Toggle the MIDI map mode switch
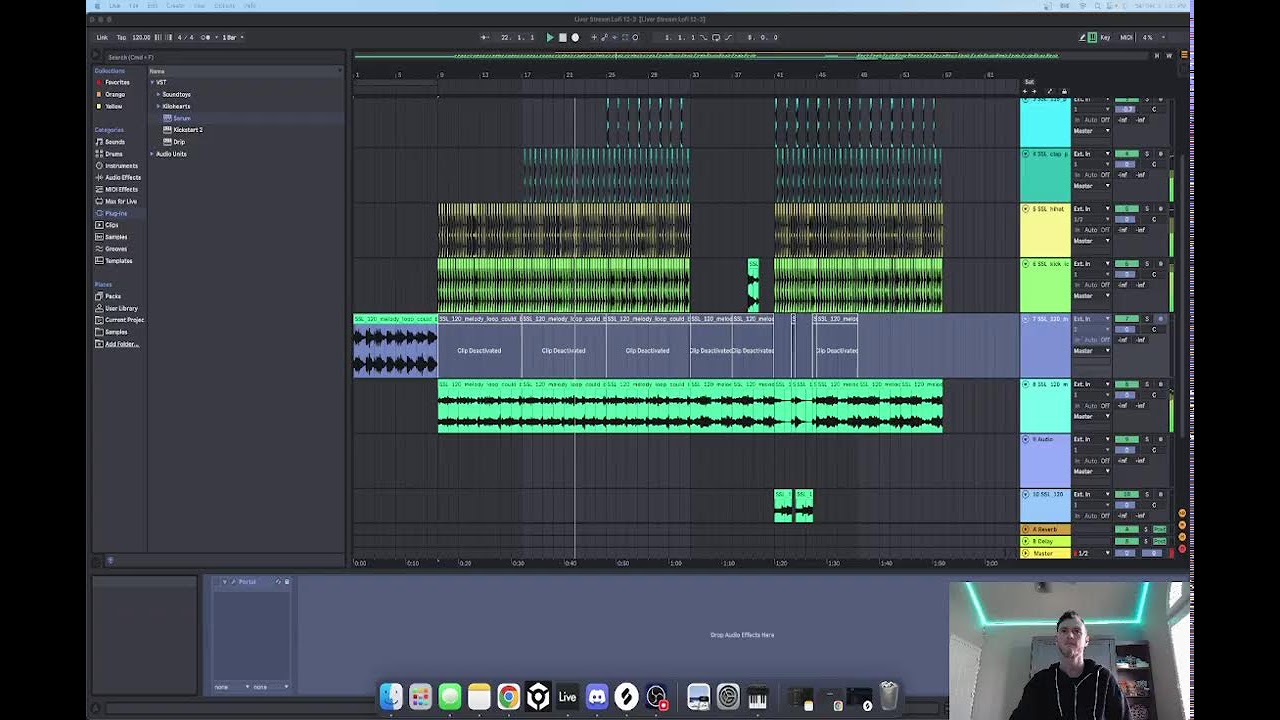 click(1126, 37)
